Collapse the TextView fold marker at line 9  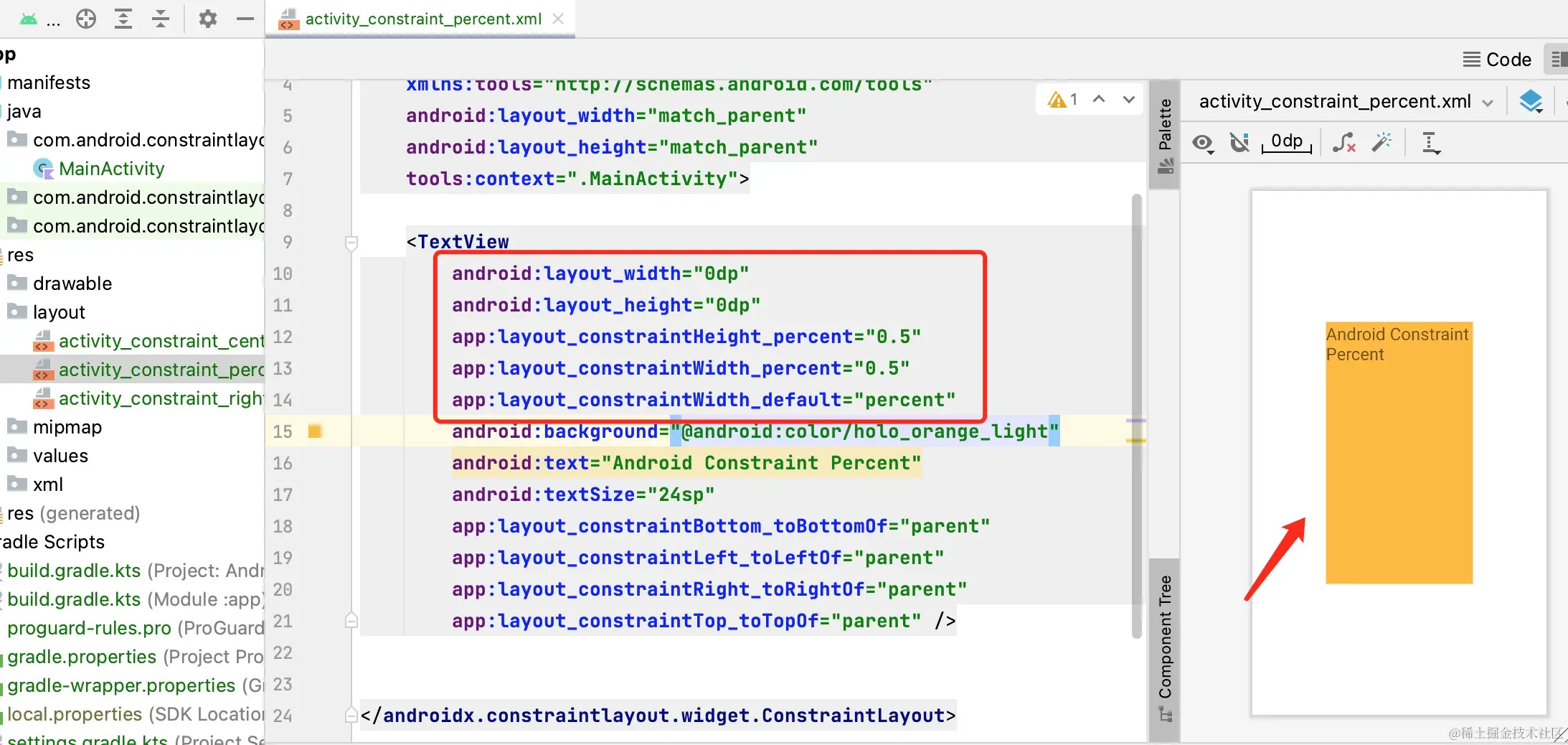click(x=351, y=243)
